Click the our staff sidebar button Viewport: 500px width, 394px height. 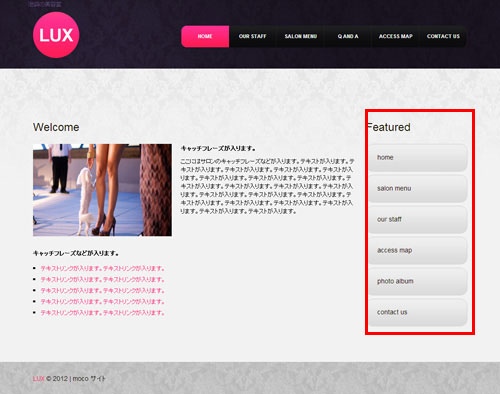click(418, 220)
